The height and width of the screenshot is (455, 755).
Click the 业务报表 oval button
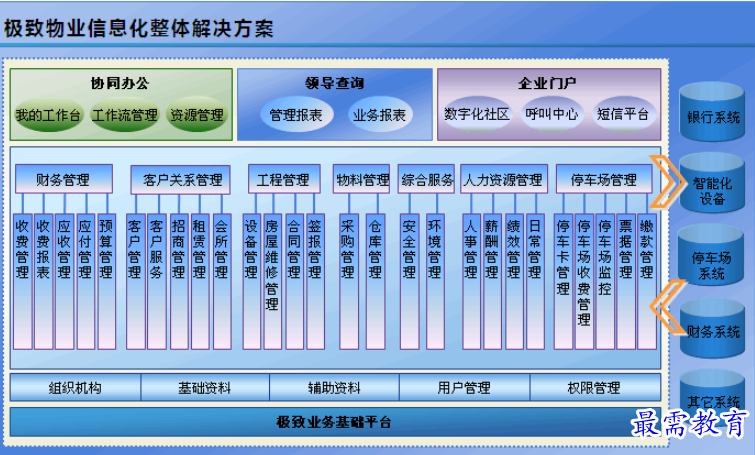pos(379,115)
